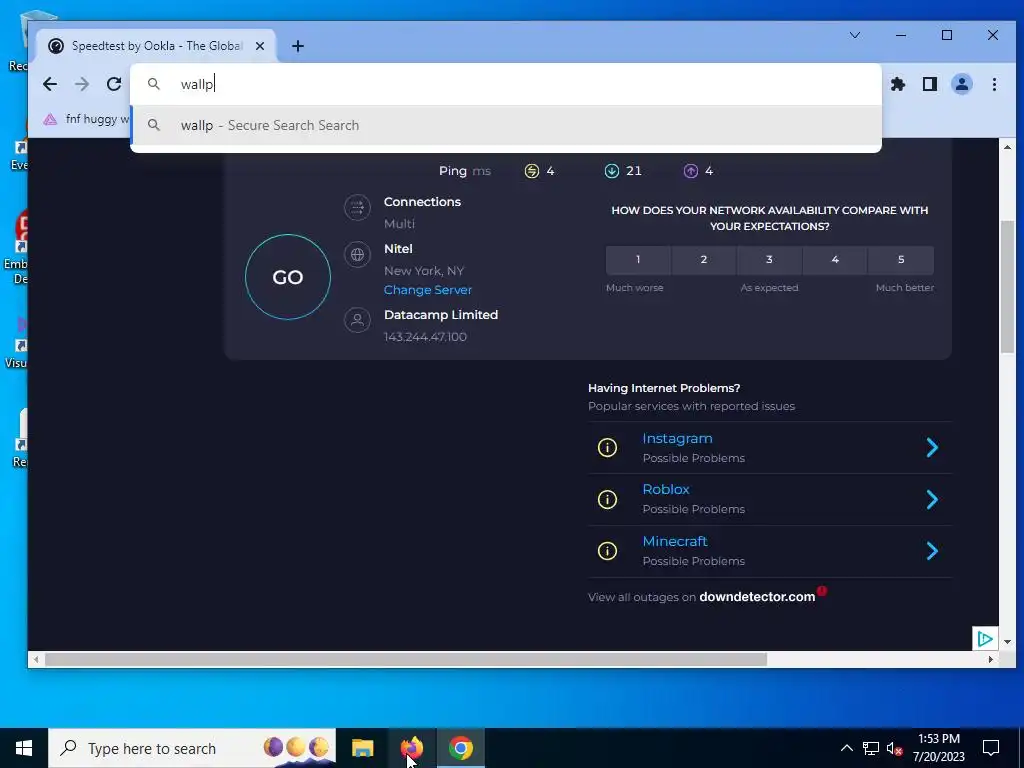The height and width of the screenshot is (768, 1024).
Task: Expand Instagram row chevron arrow
Action: point(932,447)
